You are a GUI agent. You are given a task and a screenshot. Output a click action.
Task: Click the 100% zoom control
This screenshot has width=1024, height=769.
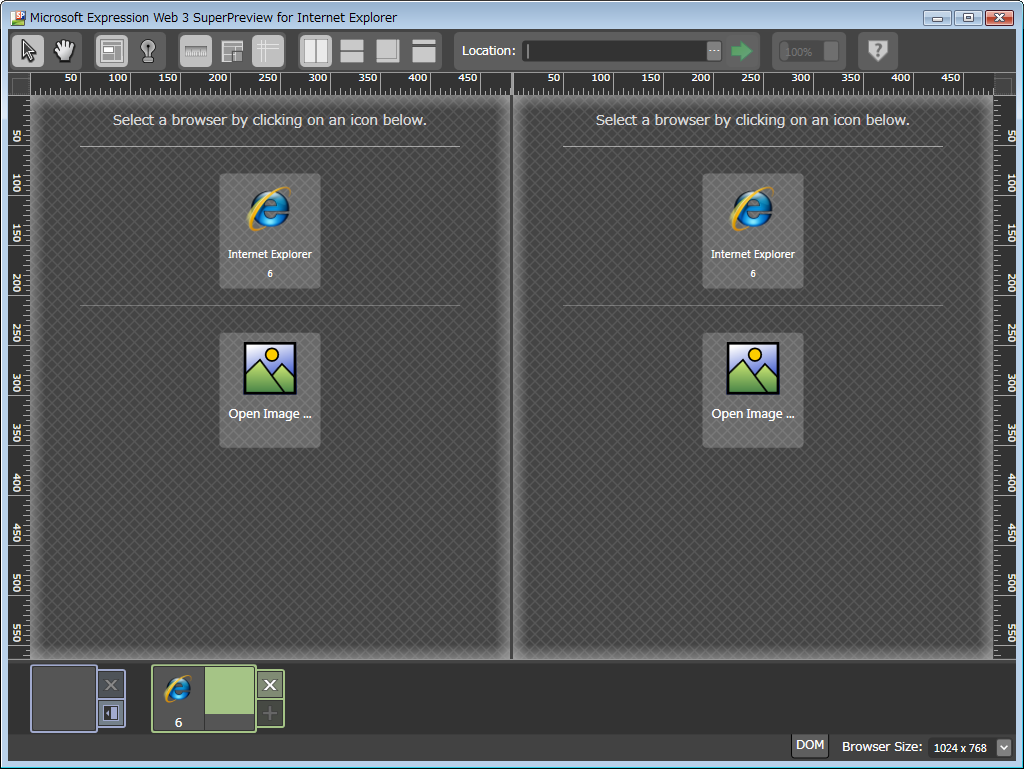(809, 52)
